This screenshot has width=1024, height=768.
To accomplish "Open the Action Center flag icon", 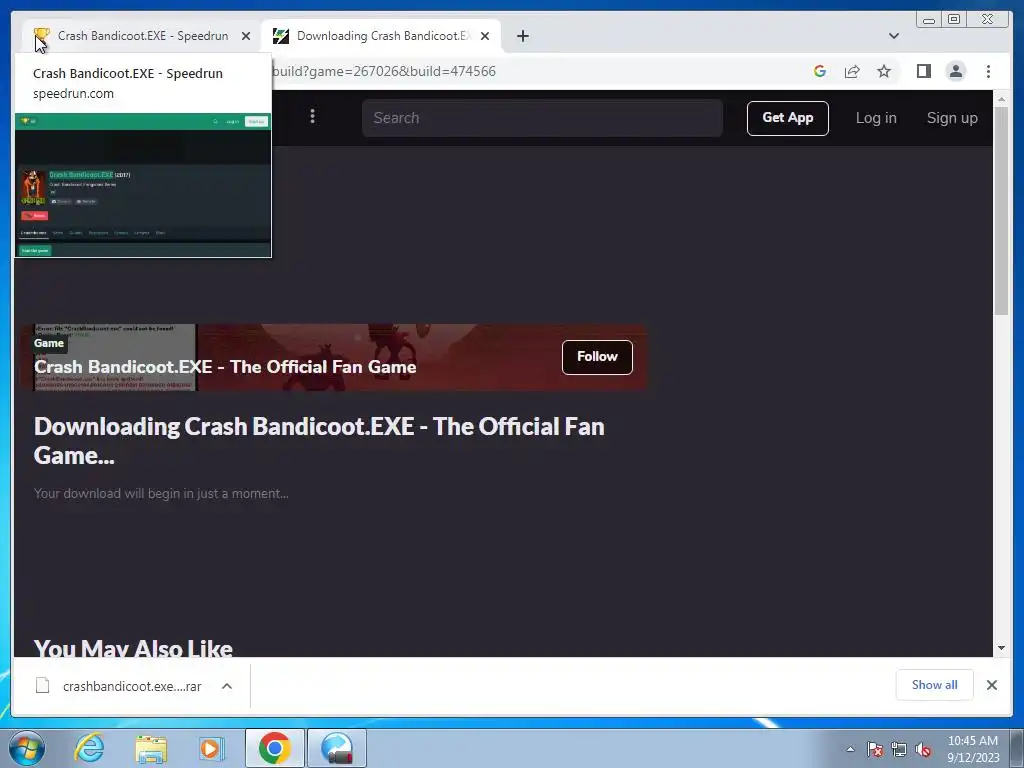I will click(x=875, y=749).
